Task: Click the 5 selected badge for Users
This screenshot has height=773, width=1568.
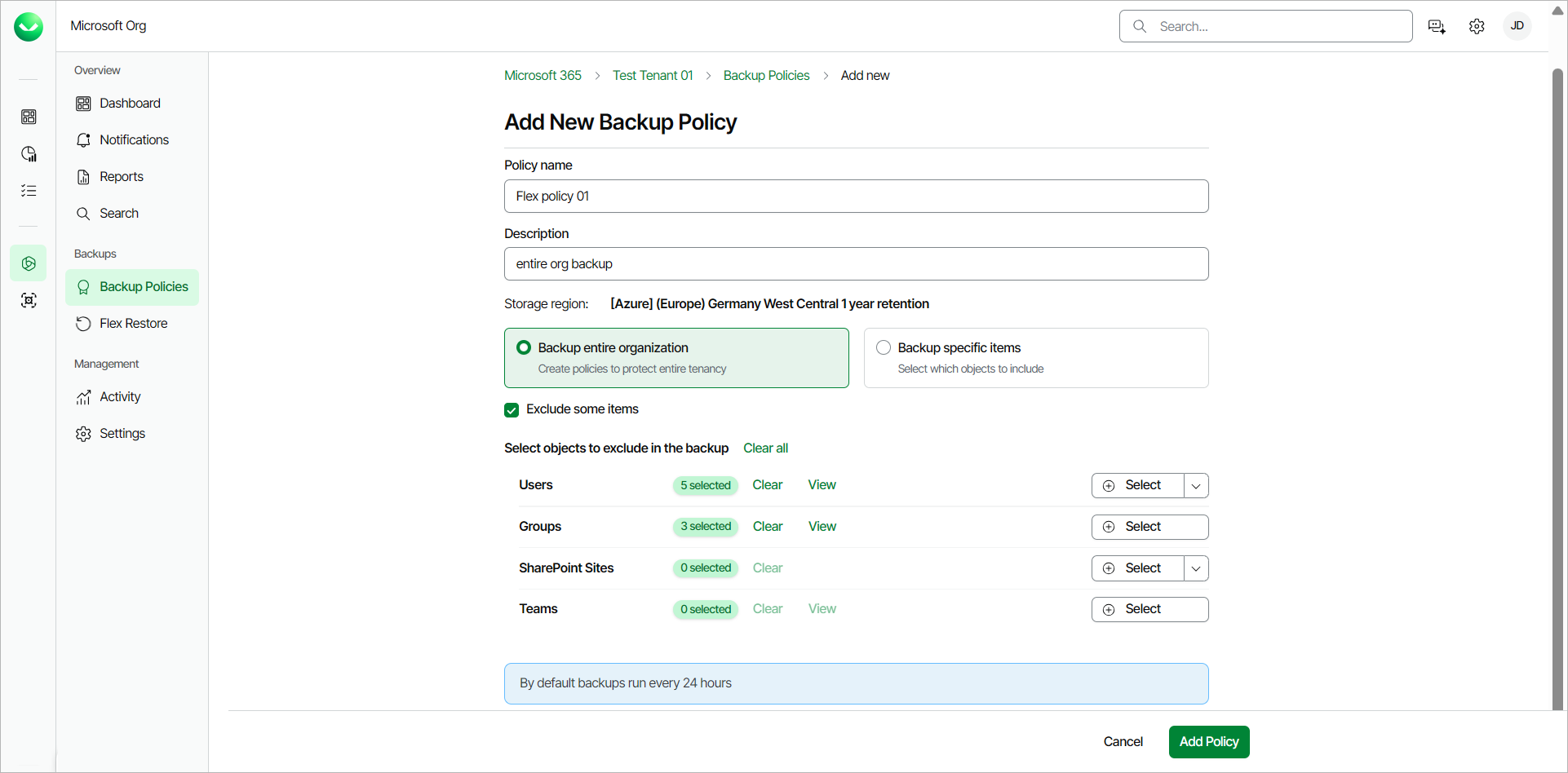Action: (x=706, y=486)
